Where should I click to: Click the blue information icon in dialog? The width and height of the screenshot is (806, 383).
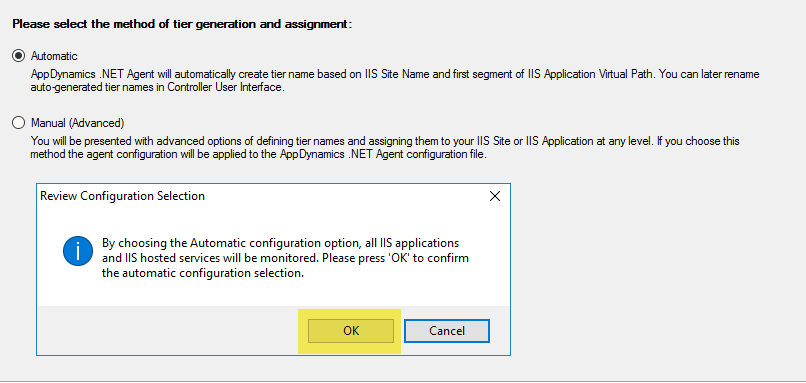tap(78, 251)
